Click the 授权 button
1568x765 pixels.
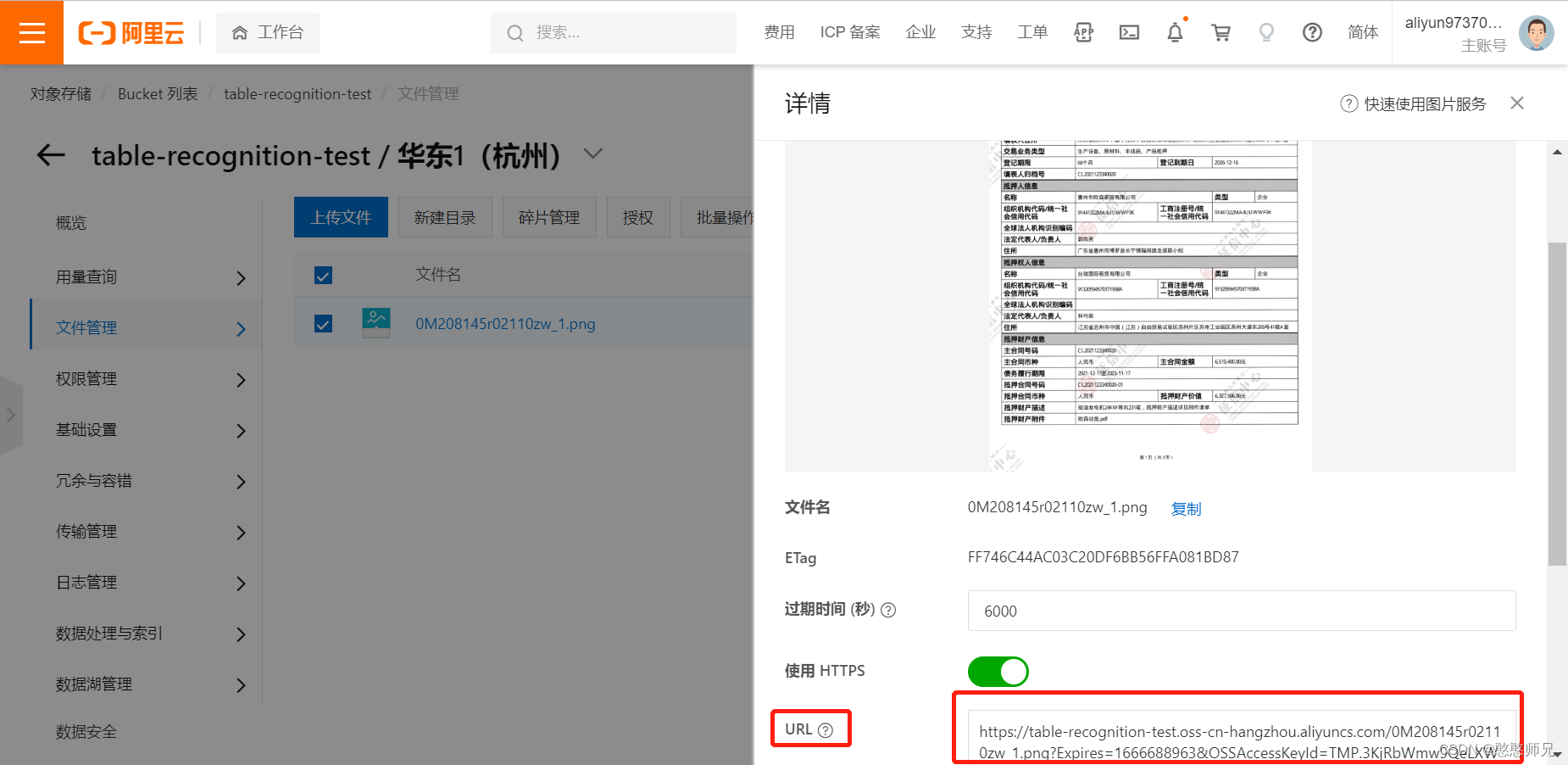click(638, 217)
